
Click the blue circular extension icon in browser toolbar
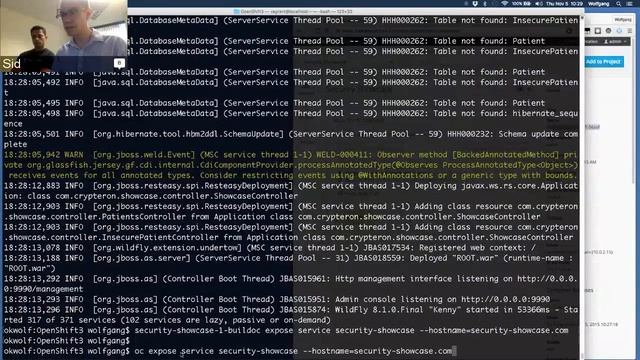click(619, 31)
